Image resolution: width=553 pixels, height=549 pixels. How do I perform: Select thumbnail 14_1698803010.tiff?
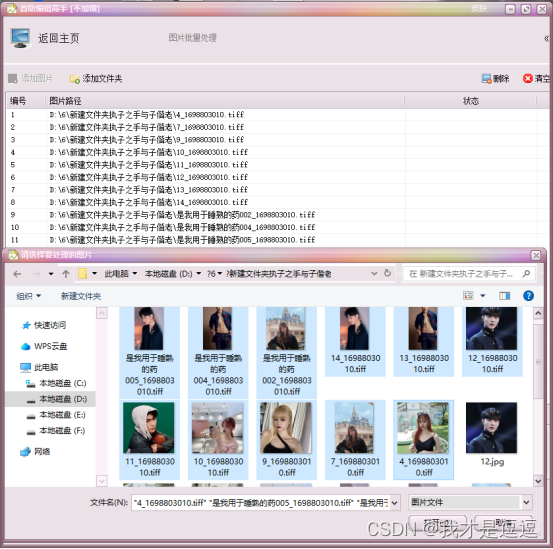click(355, 341)
